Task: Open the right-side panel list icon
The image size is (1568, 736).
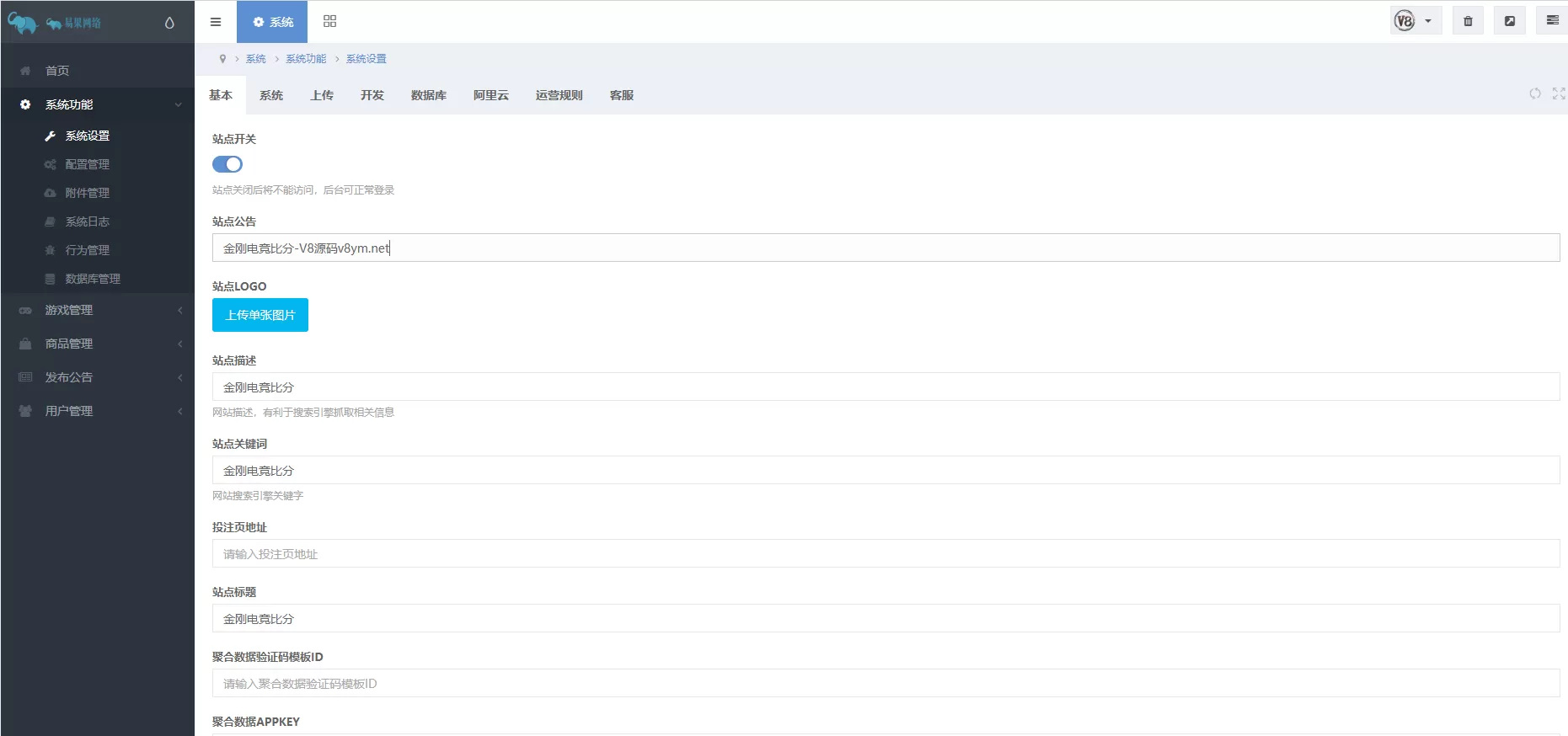Action: coord(1552,21)
